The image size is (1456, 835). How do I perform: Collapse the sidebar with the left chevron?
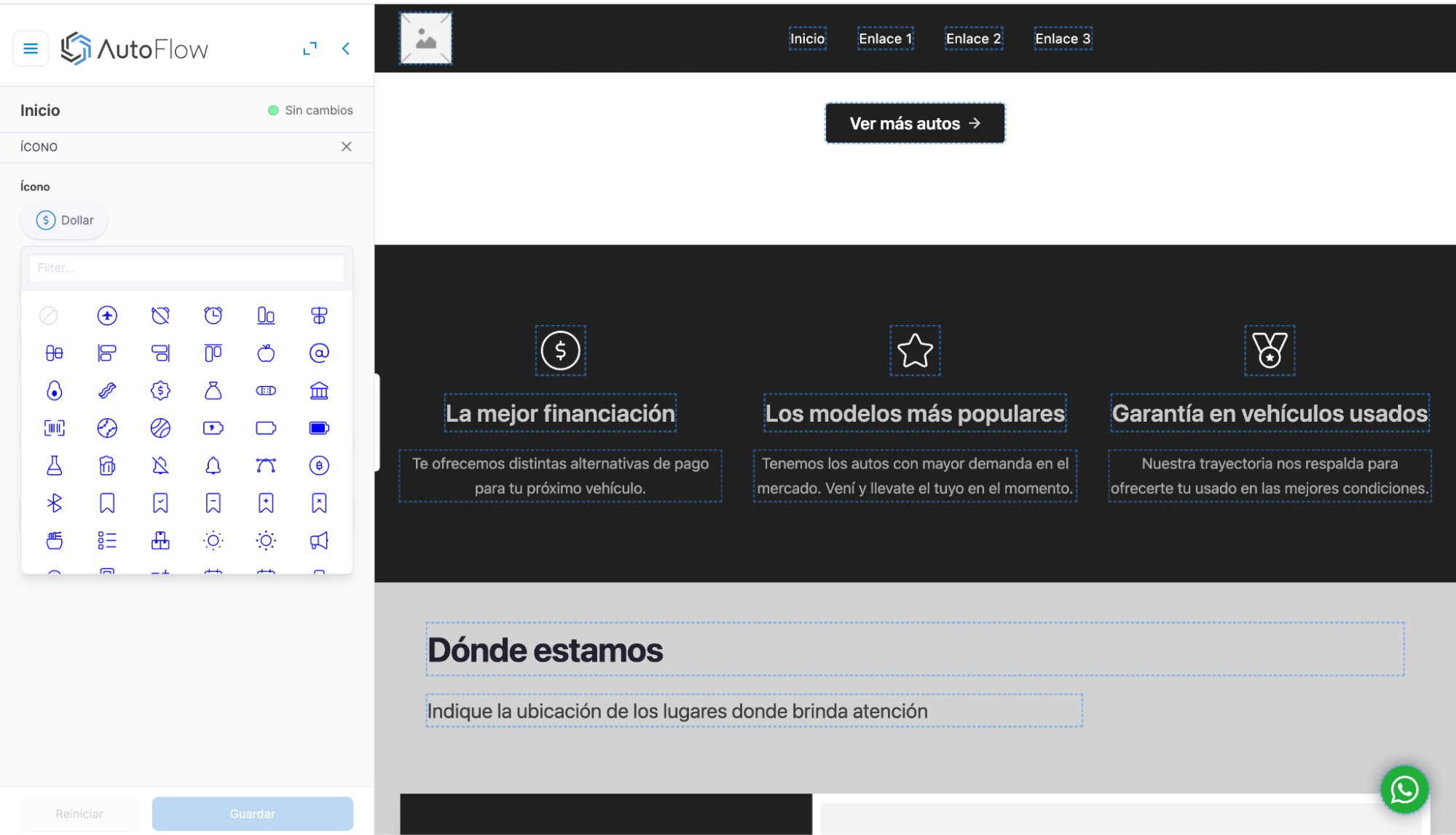[x=346, y=49]
